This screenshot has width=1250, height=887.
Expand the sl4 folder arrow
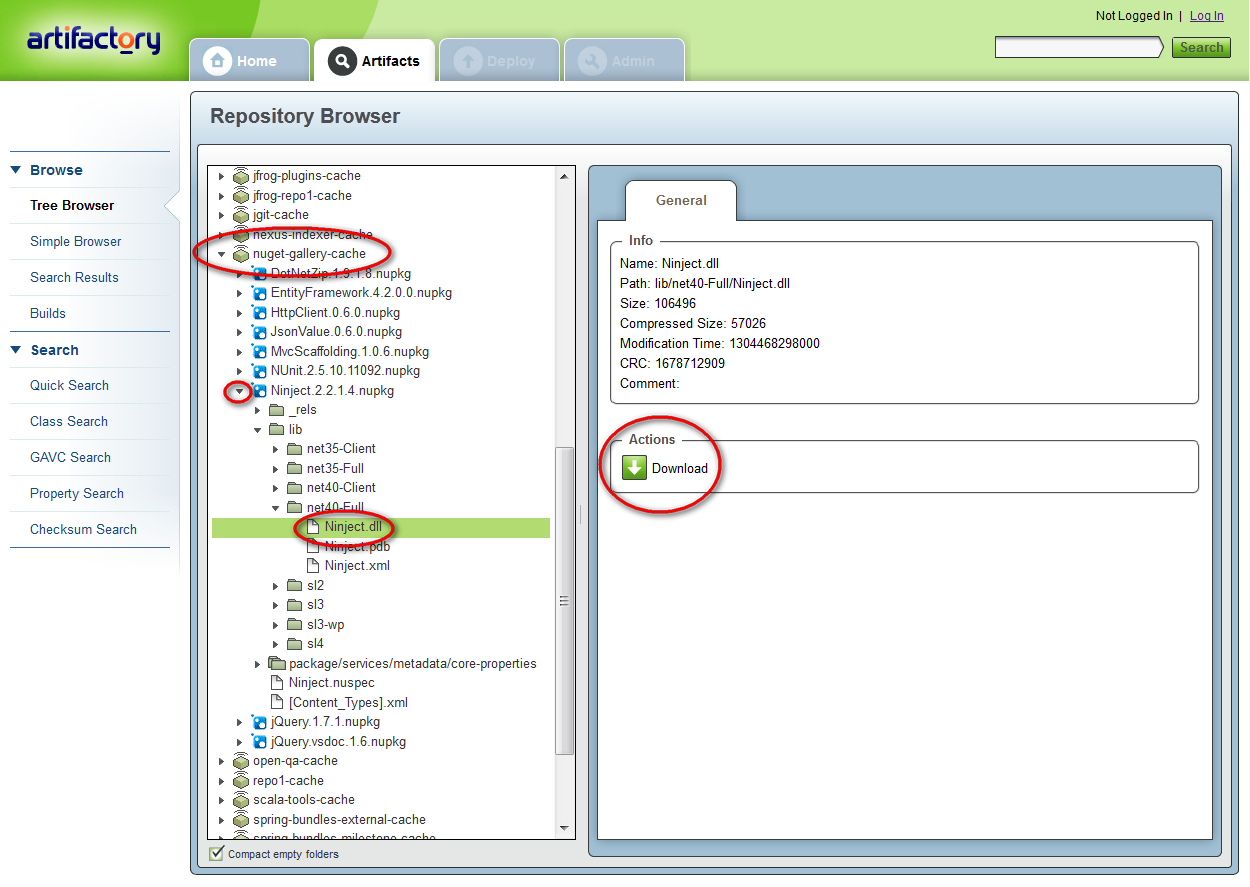click(x=276, y=644)
